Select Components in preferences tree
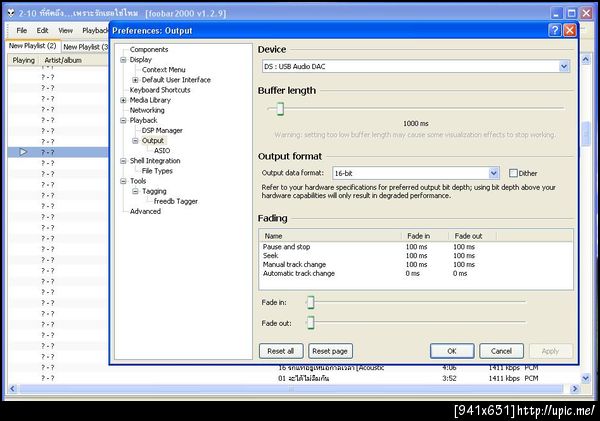Viewport: 600px width, 421px height. [x=149, y=49]
